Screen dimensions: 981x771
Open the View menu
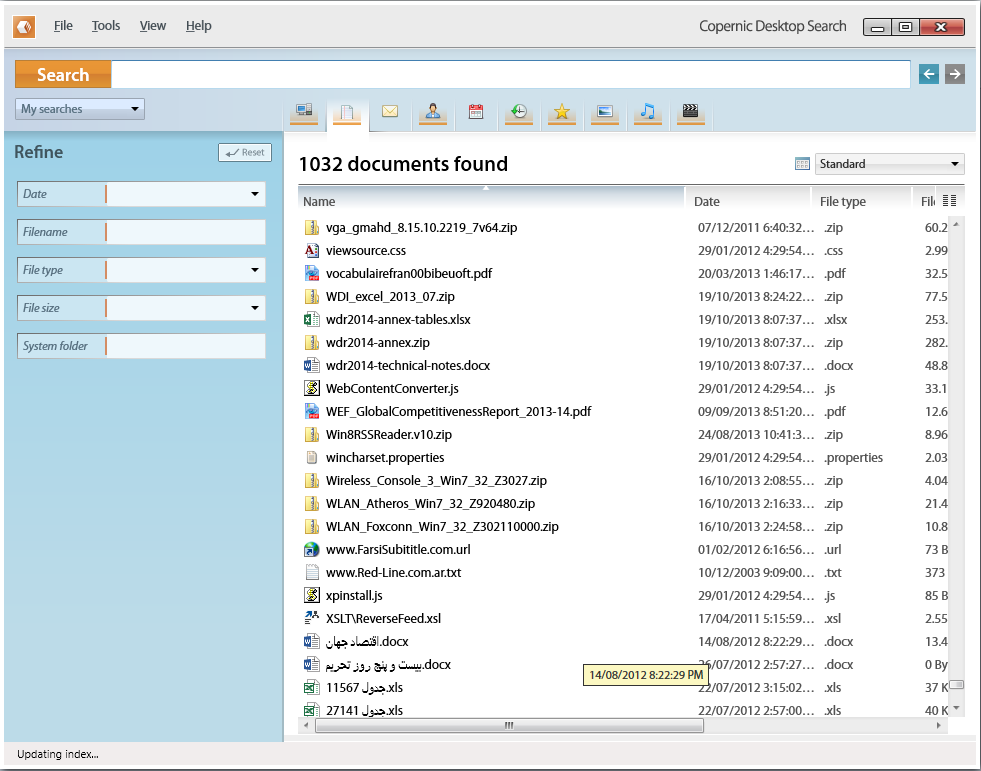153,26
